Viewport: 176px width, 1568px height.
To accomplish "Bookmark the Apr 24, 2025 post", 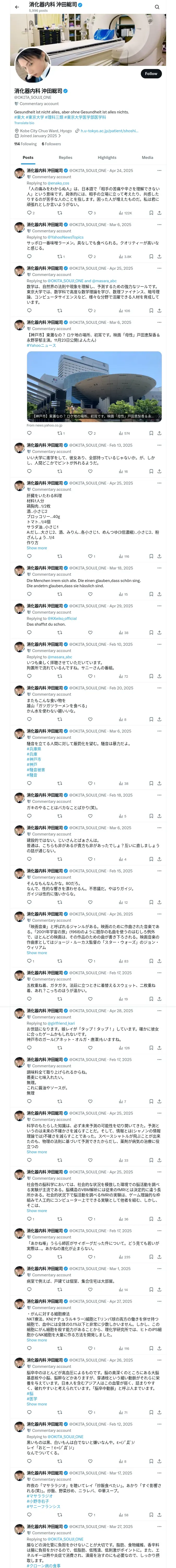I will (x=150, y=213).
